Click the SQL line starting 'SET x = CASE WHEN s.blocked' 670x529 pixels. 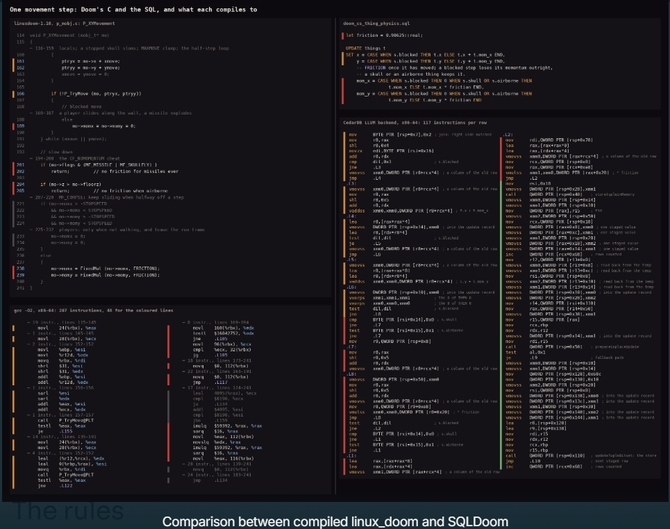(x=425, y=55)
